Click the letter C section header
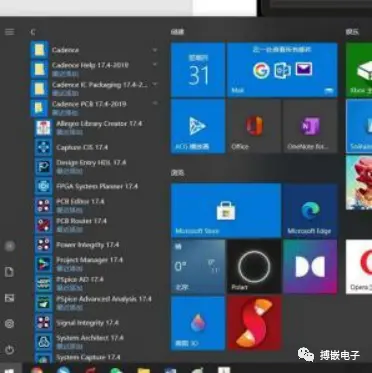The image size is (372, 373). [x=33, y=32]
